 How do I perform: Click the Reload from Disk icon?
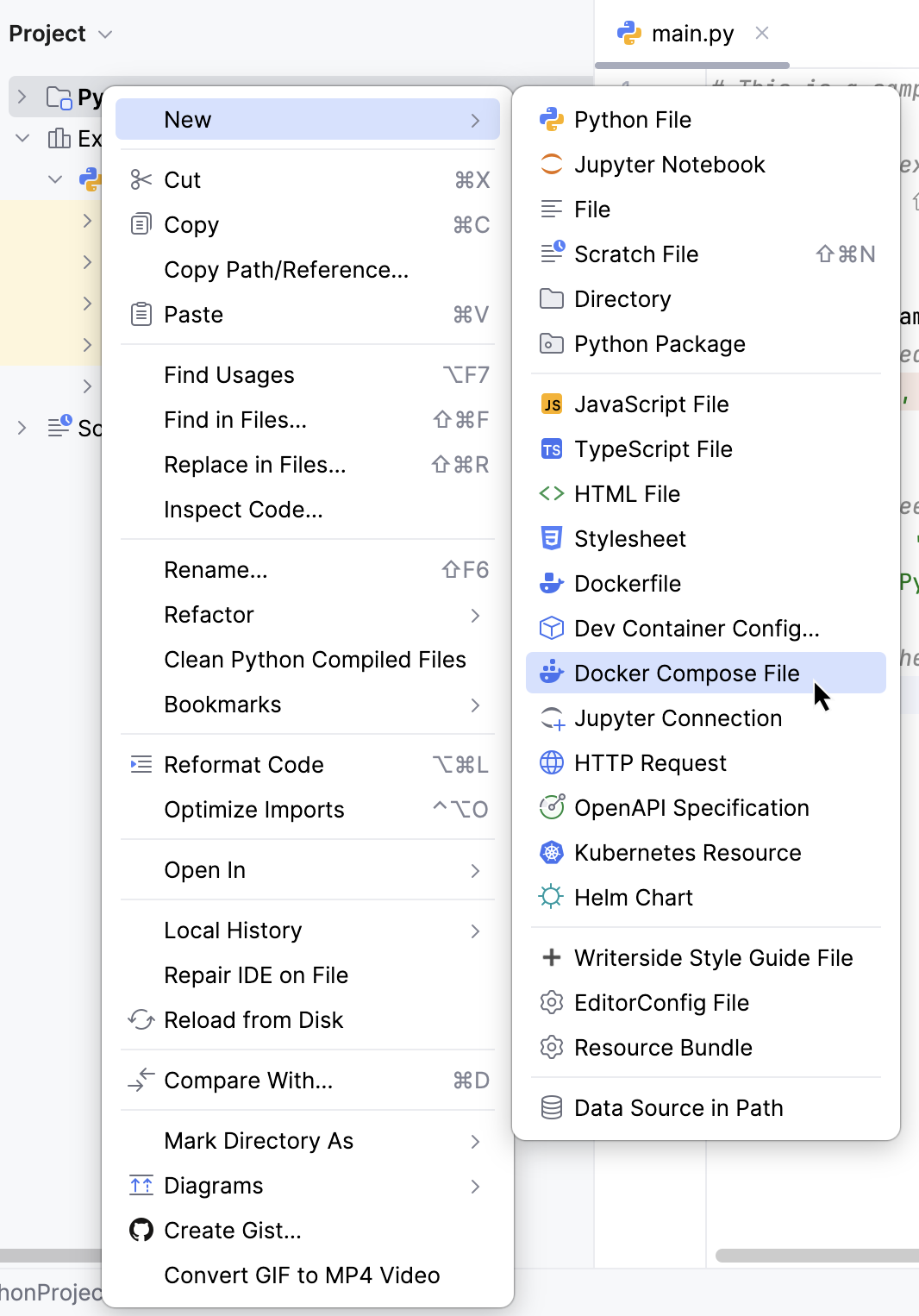[x=141, y=1020]
